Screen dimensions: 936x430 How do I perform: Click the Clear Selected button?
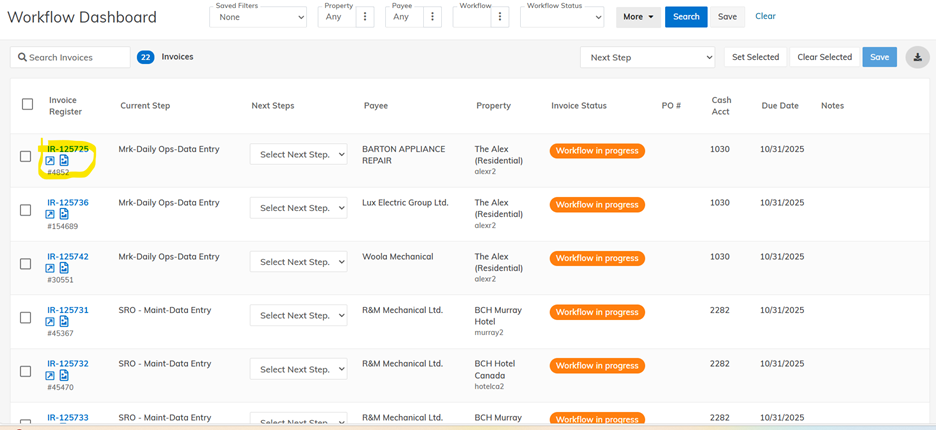(824, 57)
